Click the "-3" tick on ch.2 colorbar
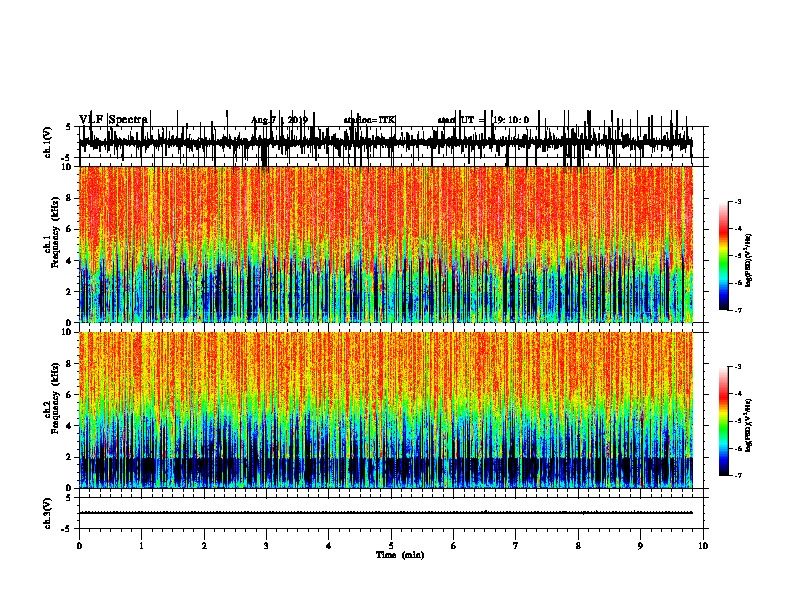Screen dimensions: 792x612 pyautogui.click(x=738, y=367)
